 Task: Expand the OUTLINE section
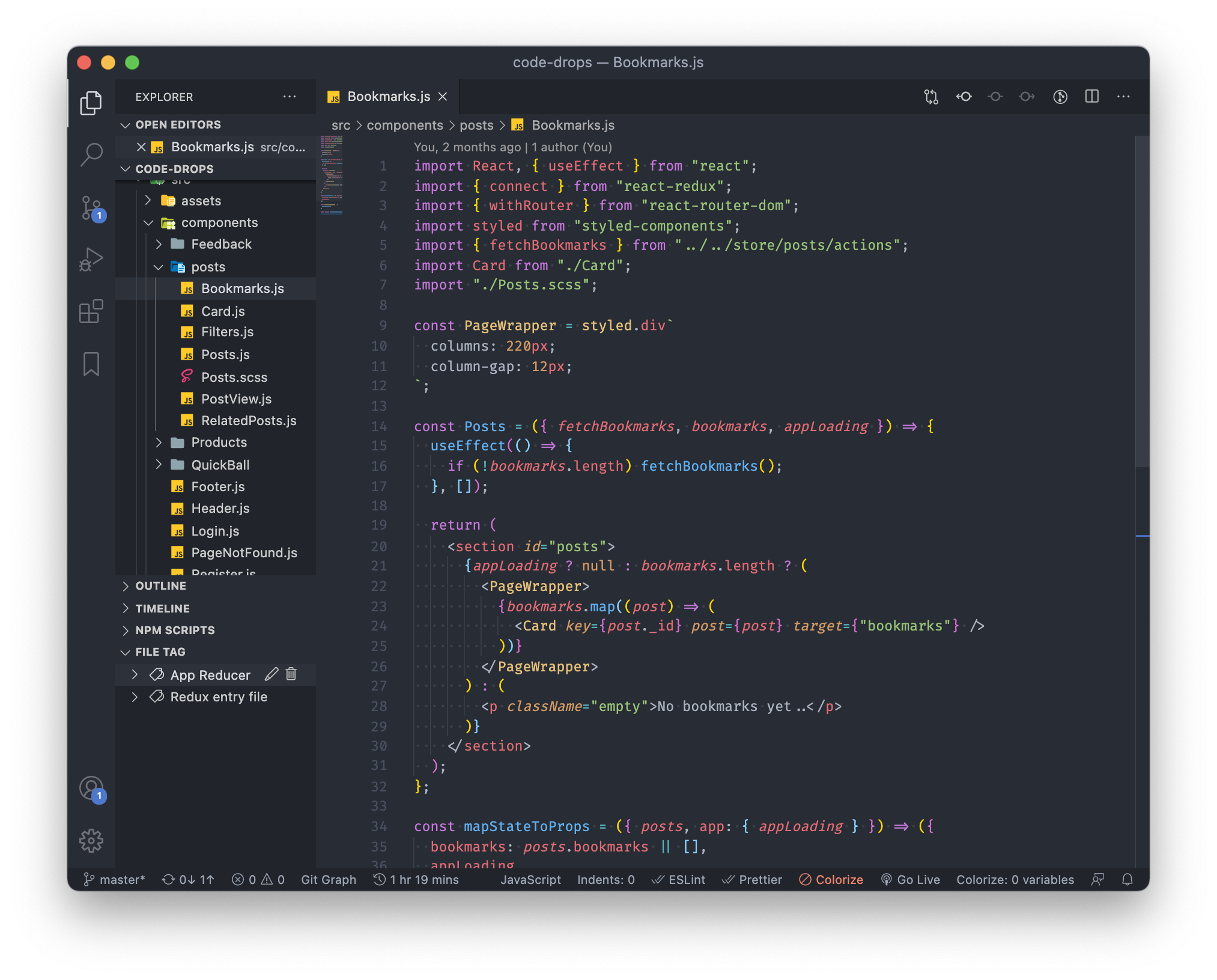tap(160, 585)
